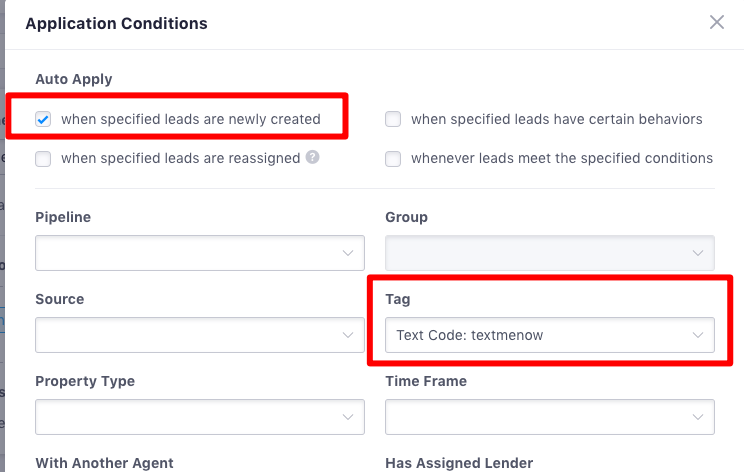Image resolution: width=744 pixels, height=472 pixels.
Task: Click the chevron arrow in Tag box
Action: click(698, 335)
